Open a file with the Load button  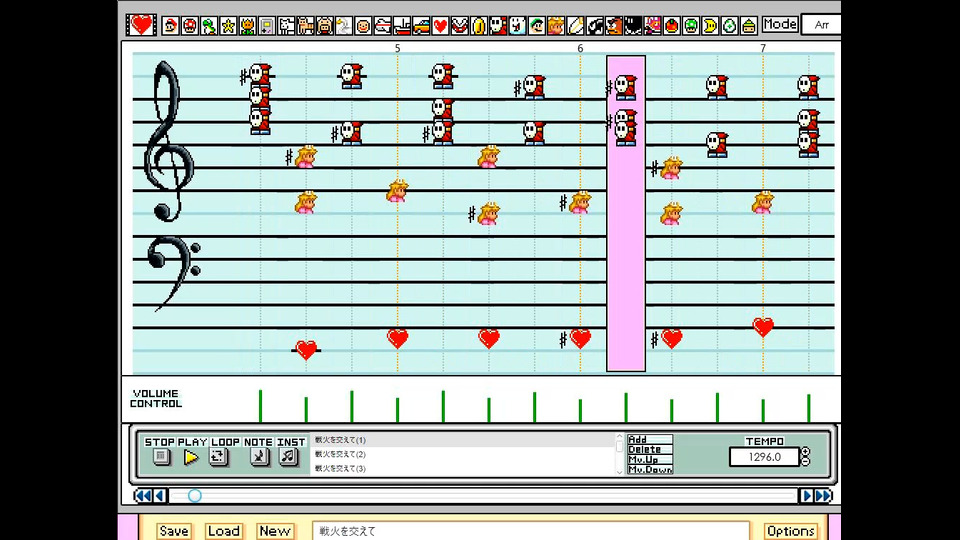(223, 531)
